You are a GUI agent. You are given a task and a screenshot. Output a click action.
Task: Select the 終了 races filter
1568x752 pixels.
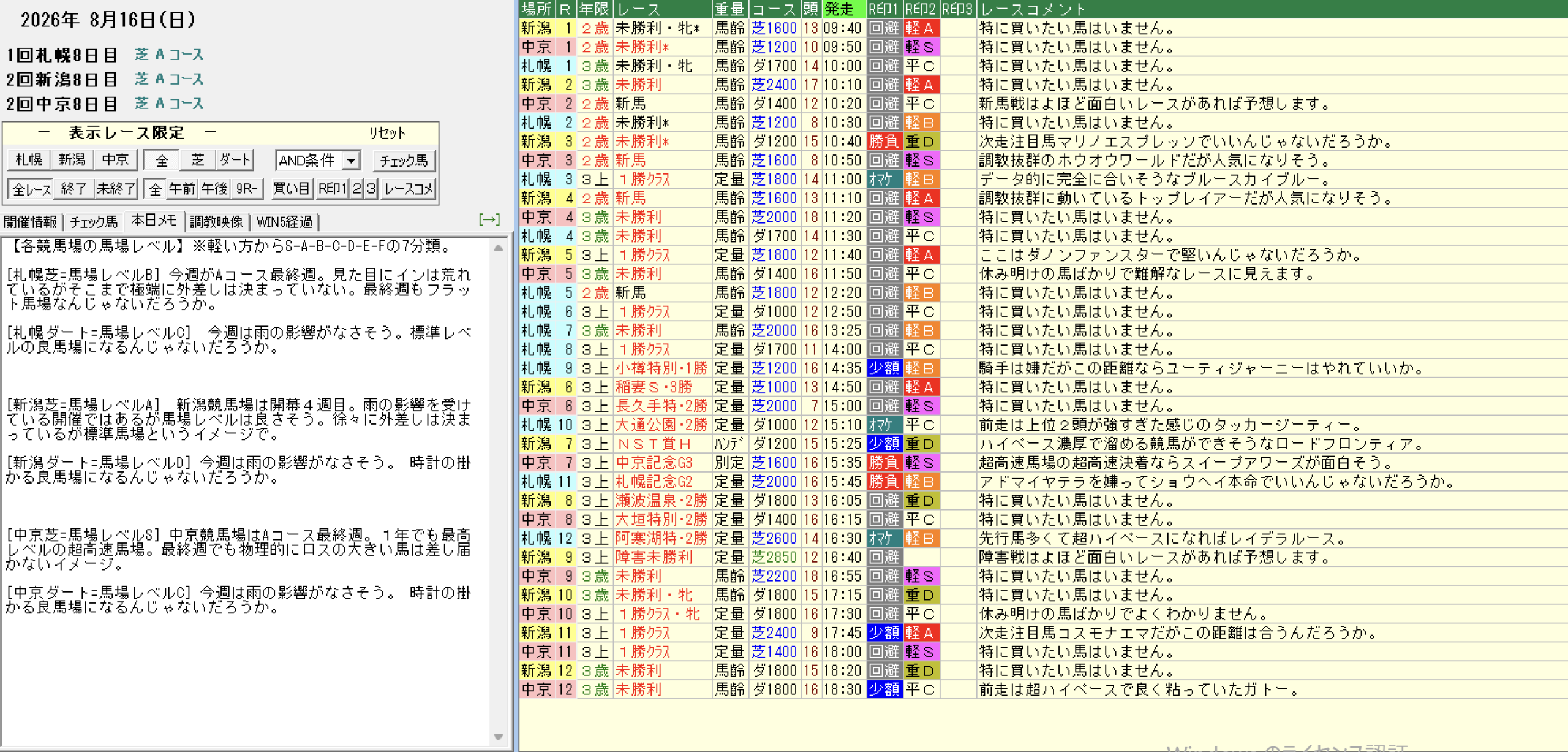click(74, 189)
